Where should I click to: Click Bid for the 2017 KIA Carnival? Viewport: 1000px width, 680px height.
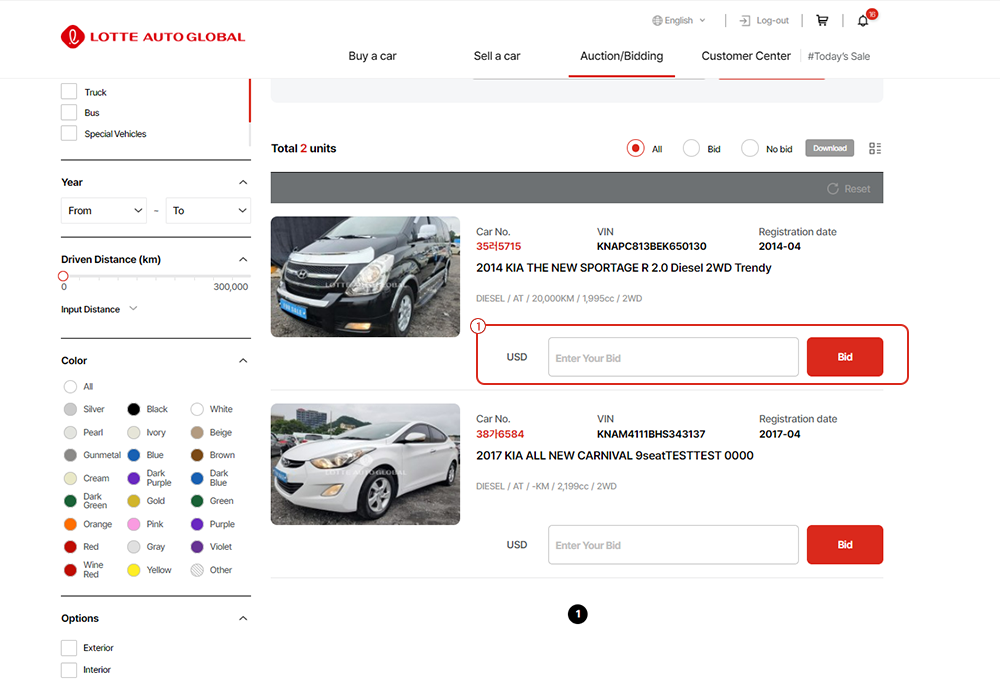(x=845, y=545)
